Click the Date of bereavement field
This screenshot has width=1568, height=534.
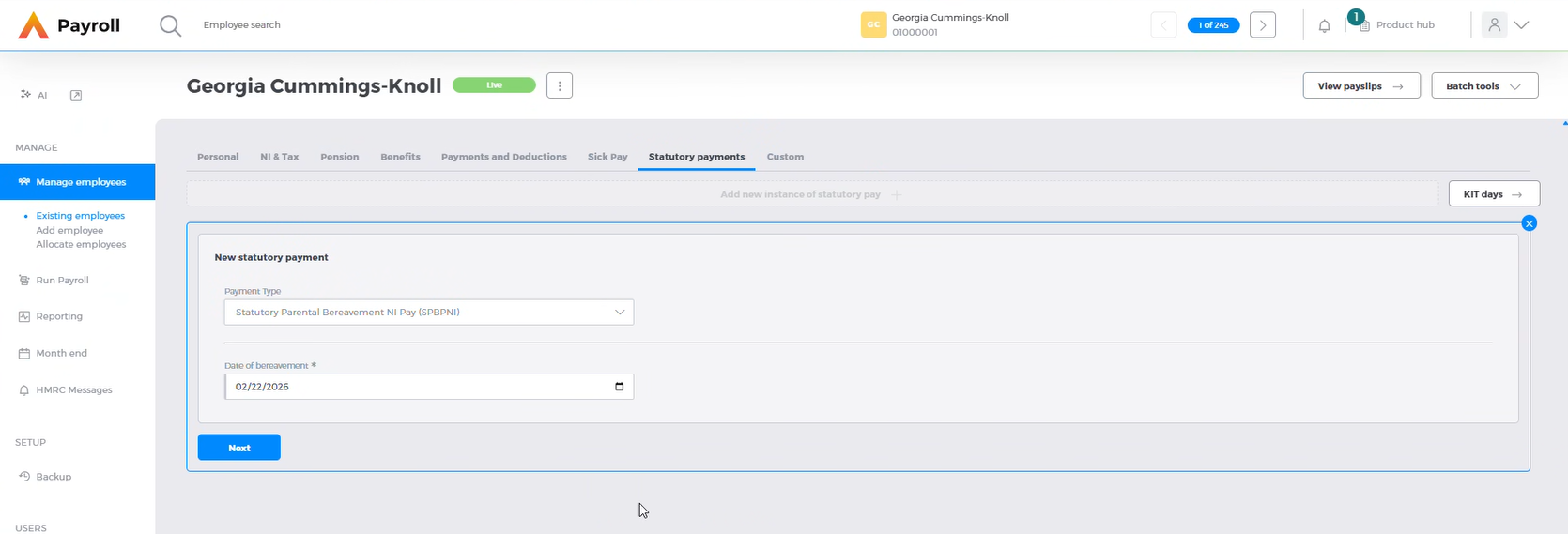click(429, 387)
